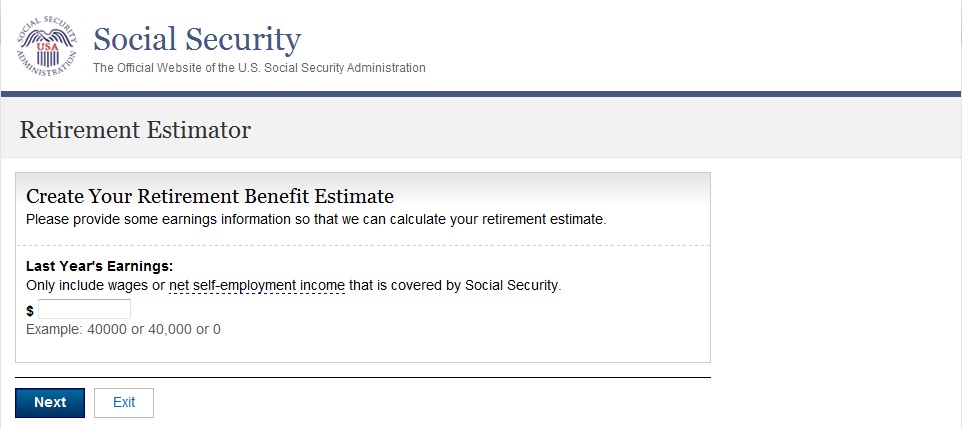Screen dimensions: 962x429
Task: Click the Social Security Administration eagle seal logo
Action: 46,47
